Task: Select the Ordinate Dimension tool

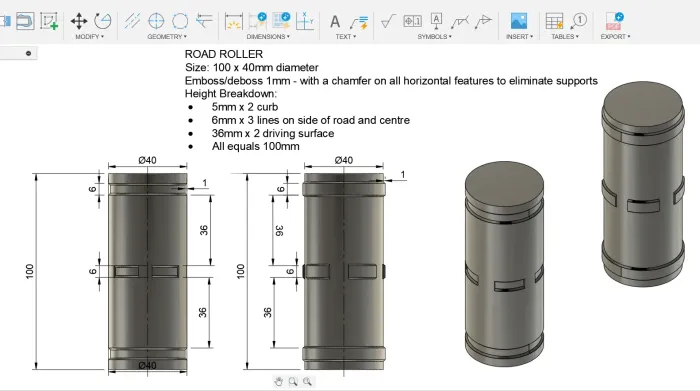Action: click(305, 21)
